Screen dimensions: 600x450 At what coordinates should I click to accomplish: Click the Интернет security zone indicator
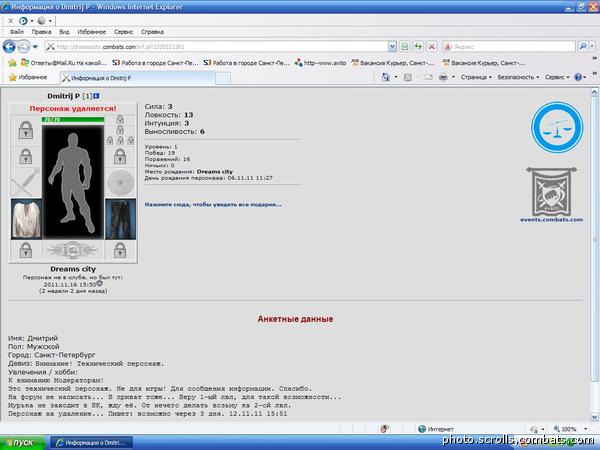coord(436,429)
